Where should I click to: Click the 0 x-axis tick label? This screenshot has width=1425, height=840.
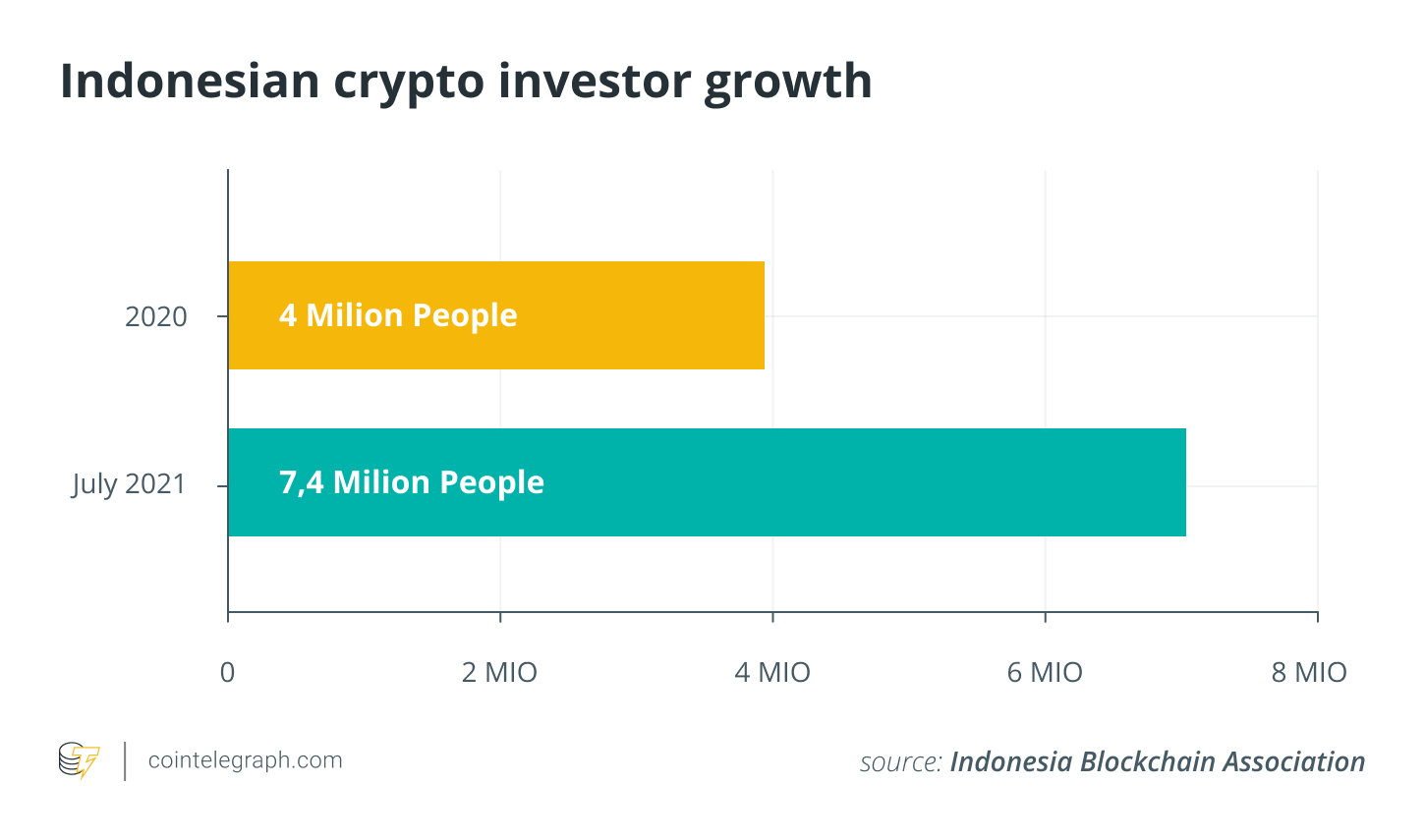pos(228,672)
